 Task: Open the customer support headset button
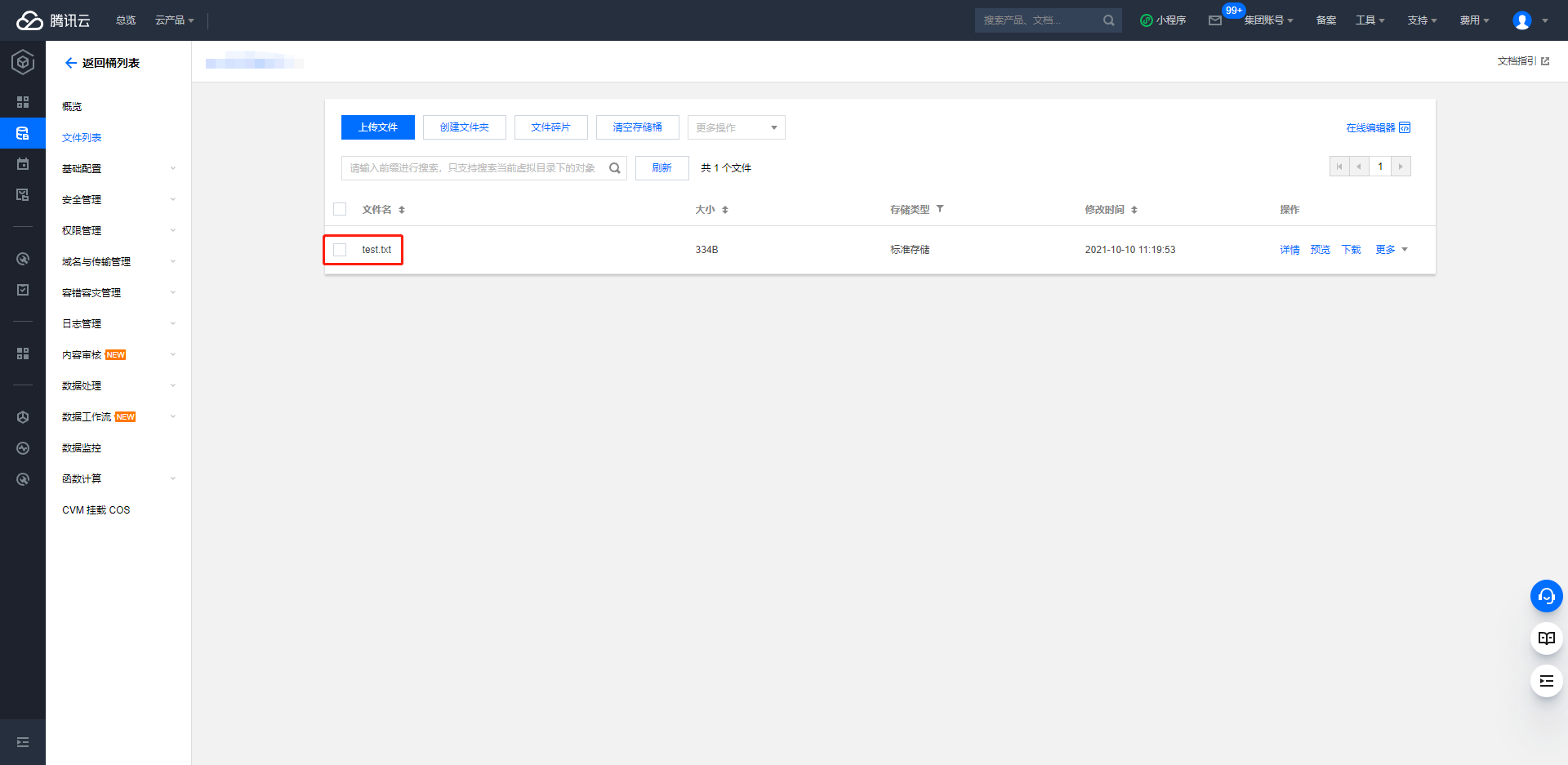[1547, 596]
